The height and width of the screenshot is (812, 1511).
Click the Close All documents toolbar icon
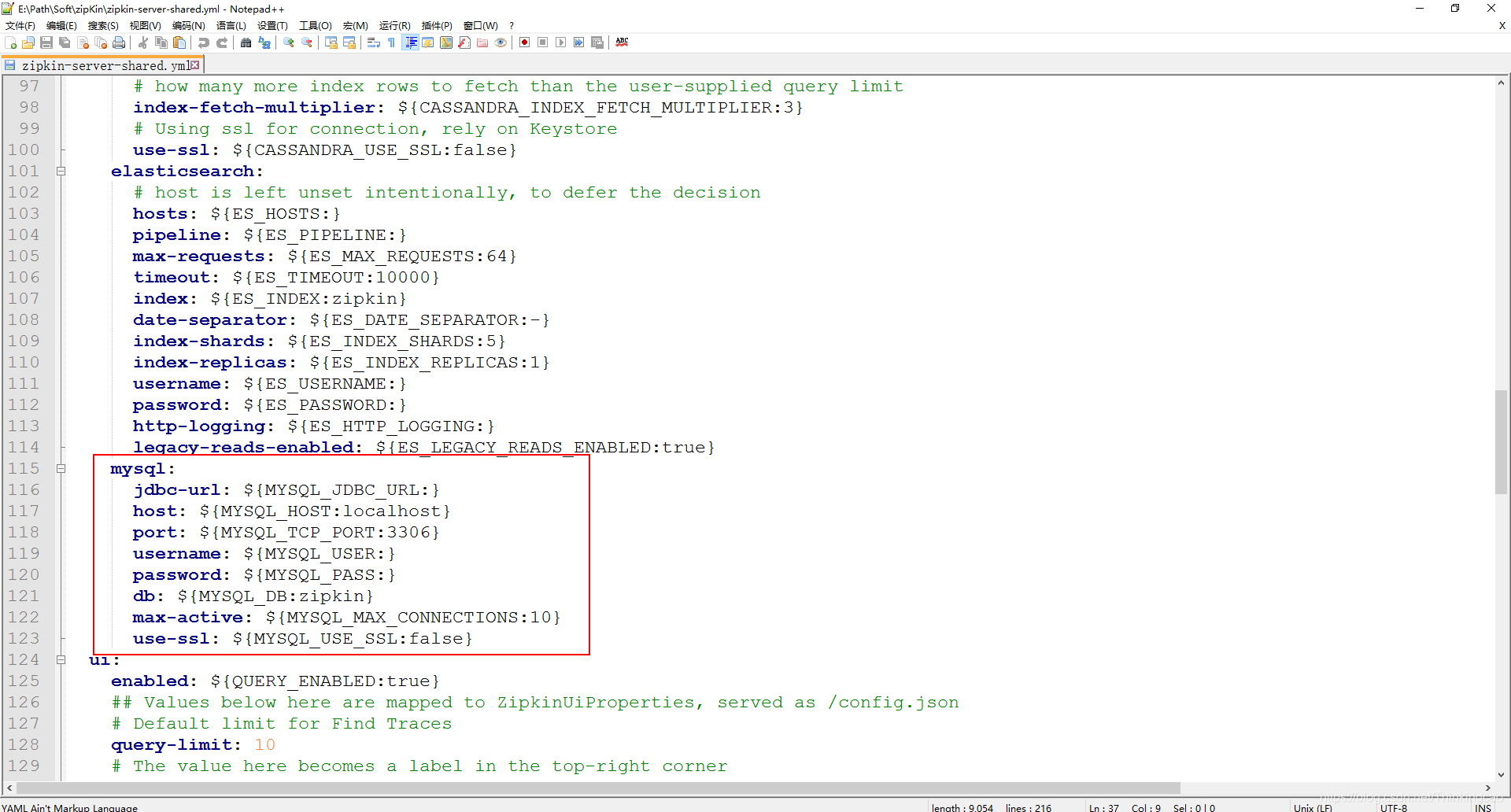(x=101, y=42)
